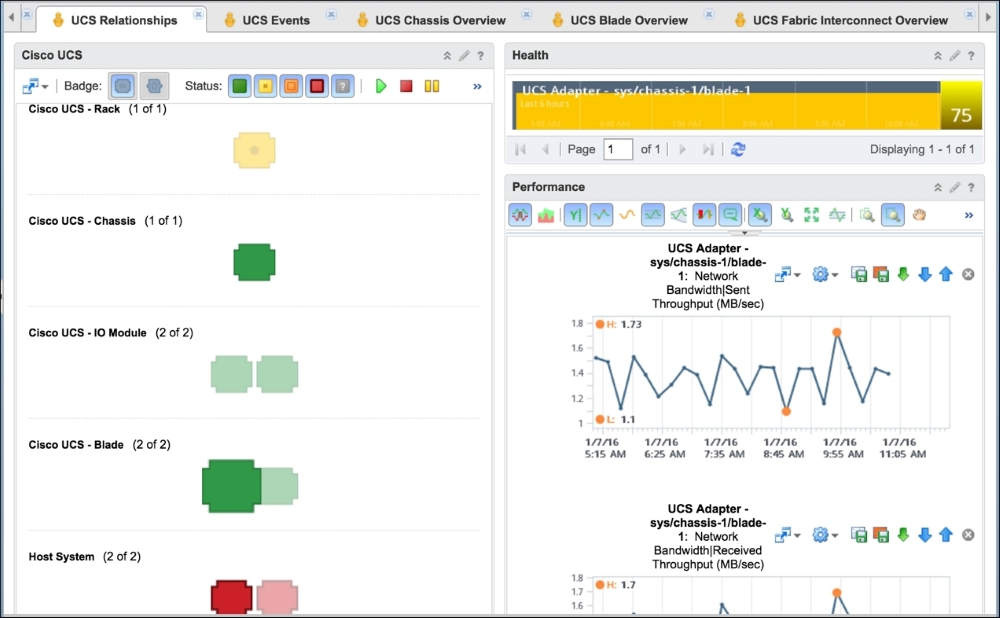This screenshot has height=618, width=1000.
Task: Click the zoom X-axis button
Action: (x=760, y=215)
